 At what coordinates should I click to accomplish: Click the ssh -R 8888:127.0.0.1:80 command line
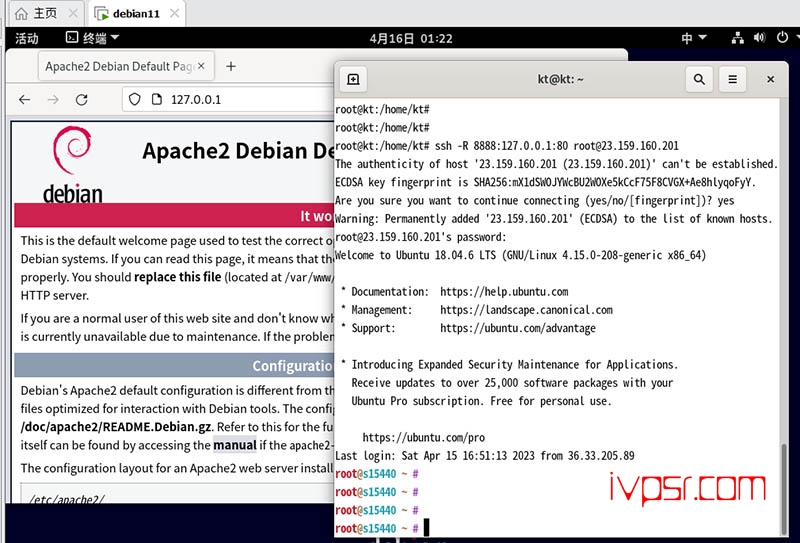click(x=507, y=146)
